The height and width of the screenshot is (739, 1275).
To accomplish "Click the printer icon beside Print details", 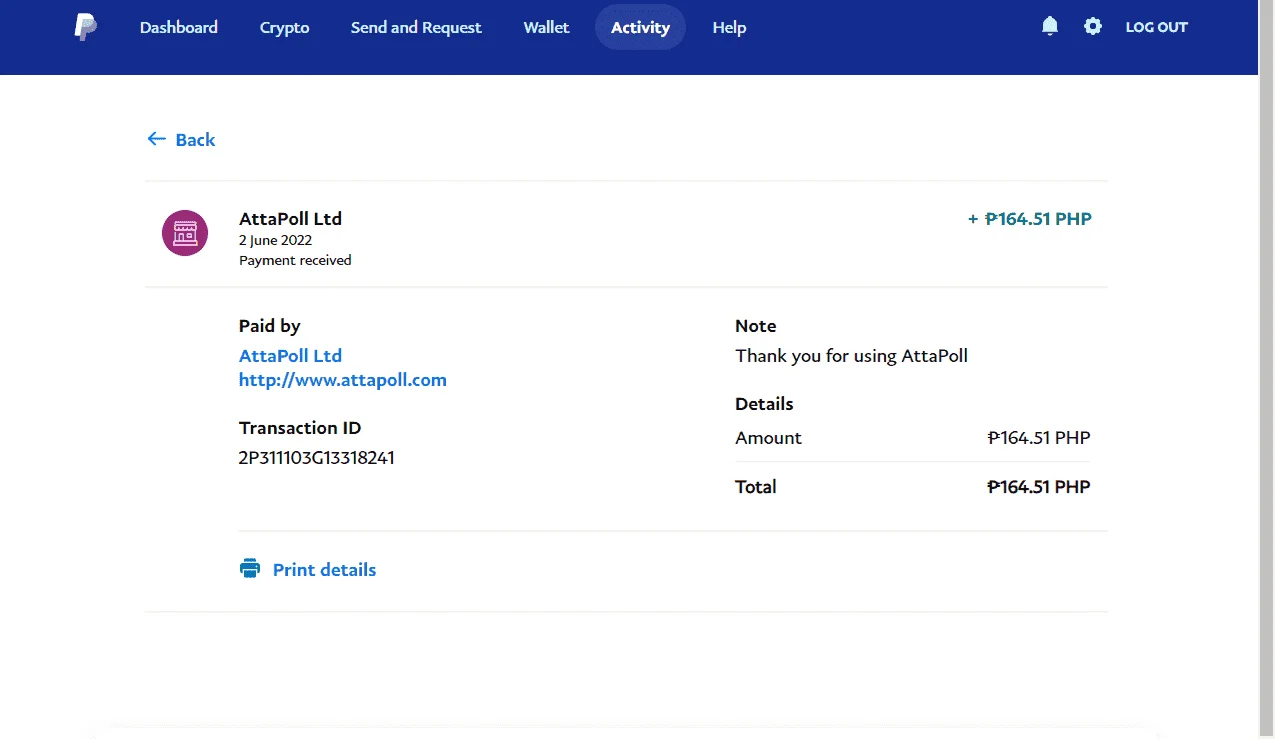I will (x=250, y=569).
